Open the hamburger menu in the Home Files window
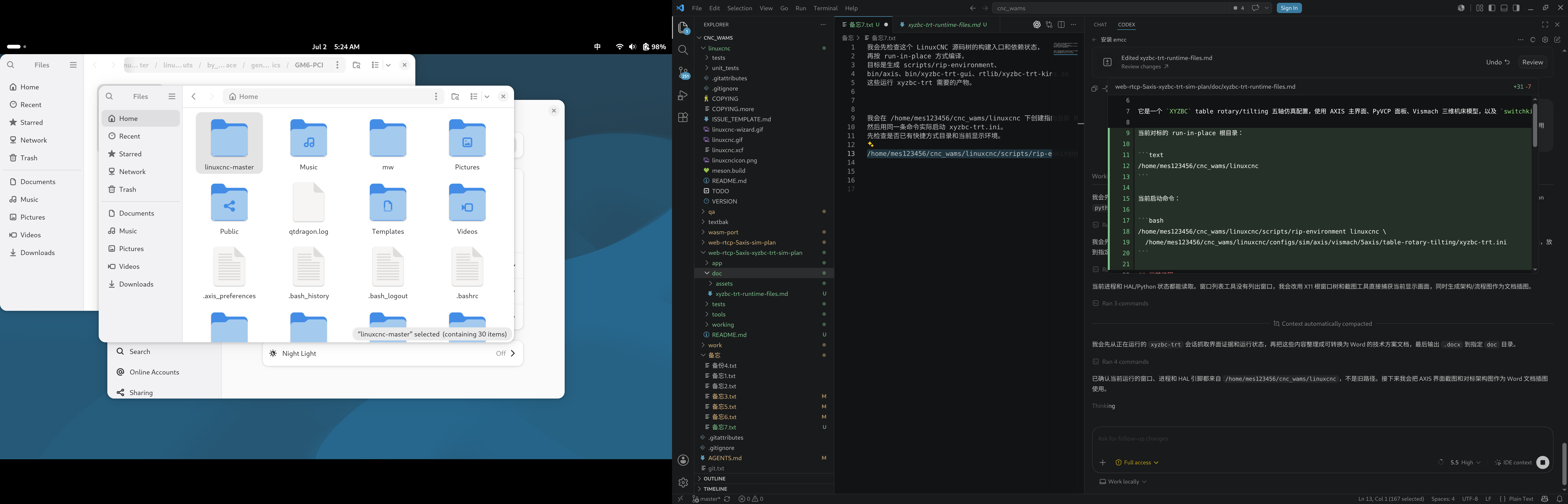Viewport: 1568px width, 504px height. click(172, 96)
